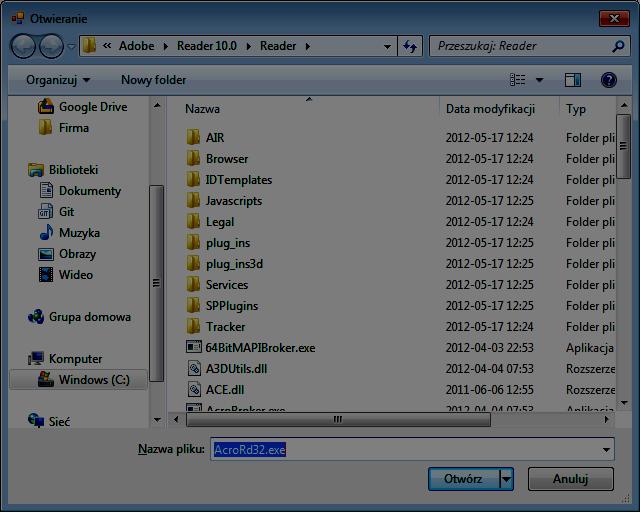
Task: Click the Aplikacja type of 64BitMAPIBroker.exe
Action: (589, 347)
